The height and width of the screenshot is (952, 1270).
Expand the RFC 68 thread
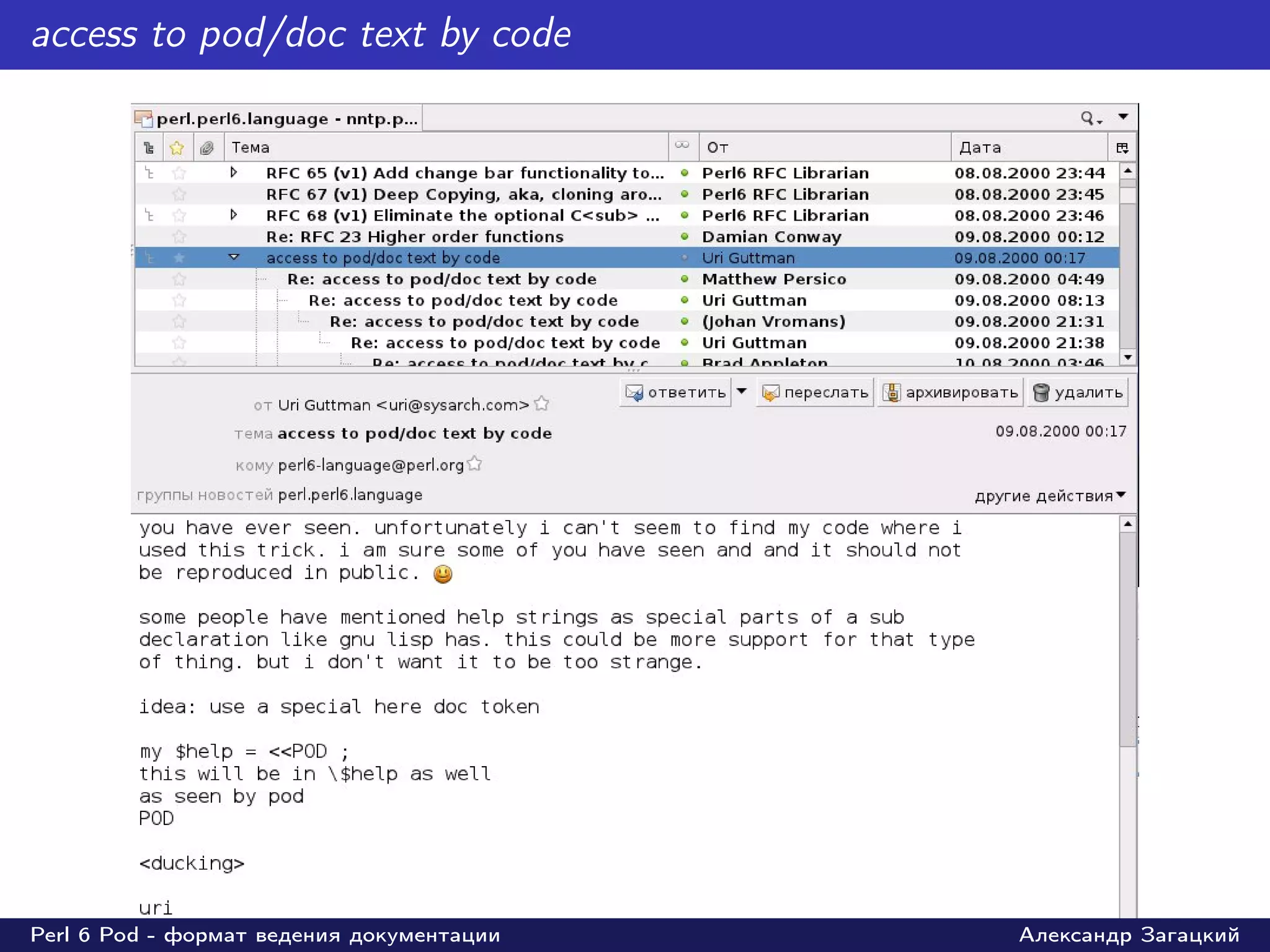click(x=234, y=215)
